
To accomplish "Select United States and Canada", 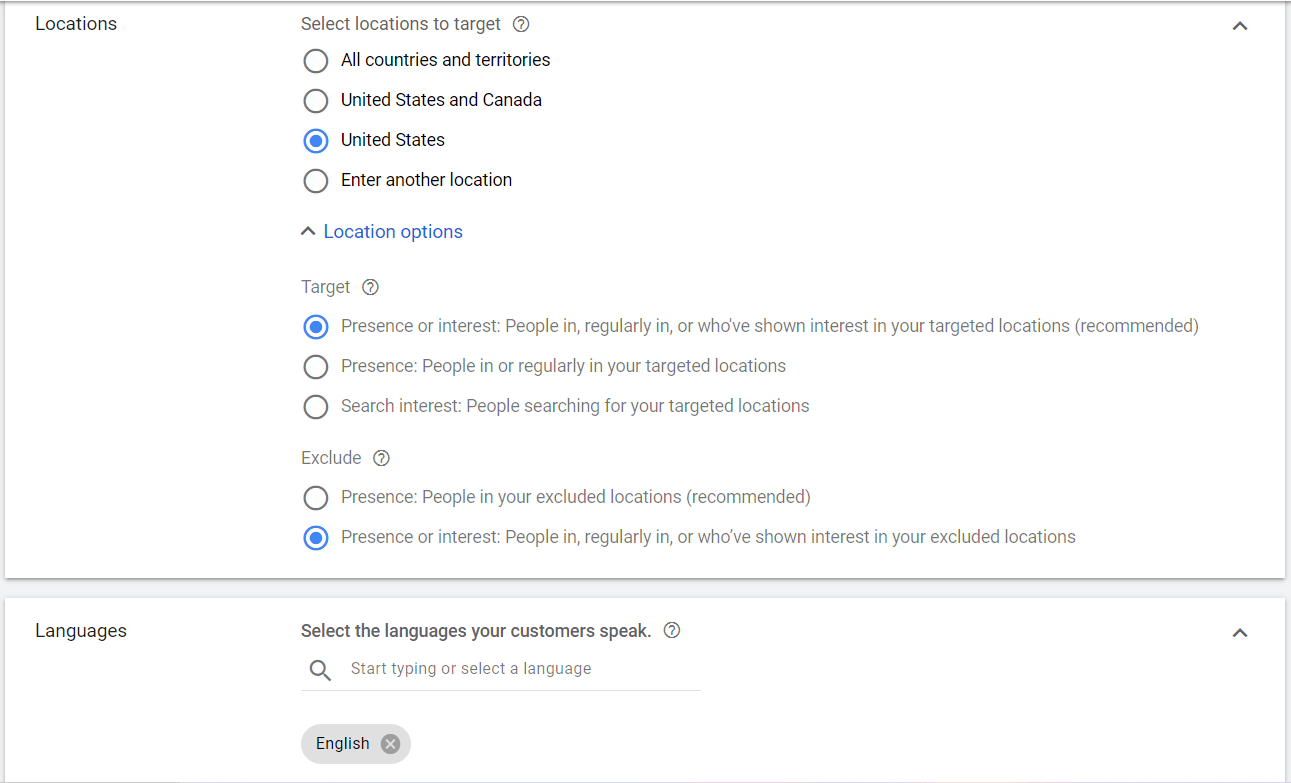I will (x=315, y=101).
